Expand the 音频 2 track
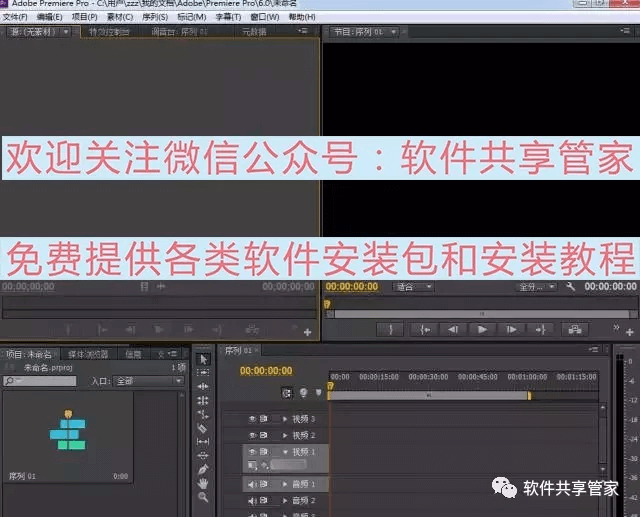640x517 pixels. (x=285, y=501)
